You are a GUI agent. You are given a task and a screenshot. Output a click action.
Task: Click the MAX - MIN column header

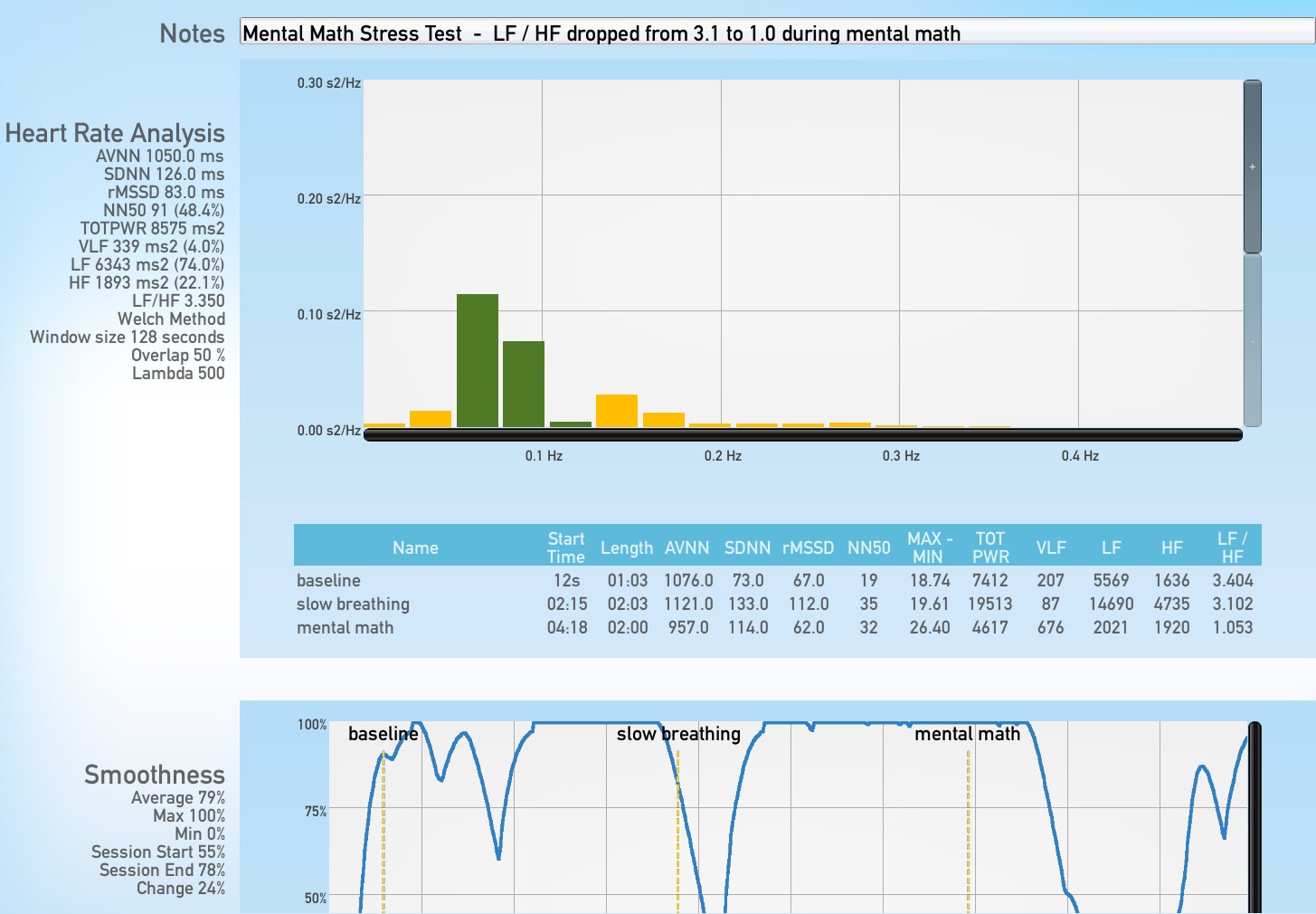coord(929,547)
